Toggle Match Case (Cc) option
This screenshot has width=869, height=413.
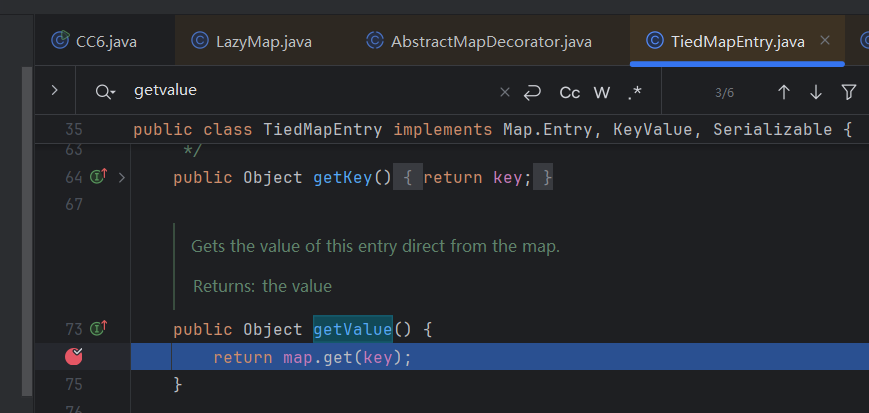(x=570, y=93)
